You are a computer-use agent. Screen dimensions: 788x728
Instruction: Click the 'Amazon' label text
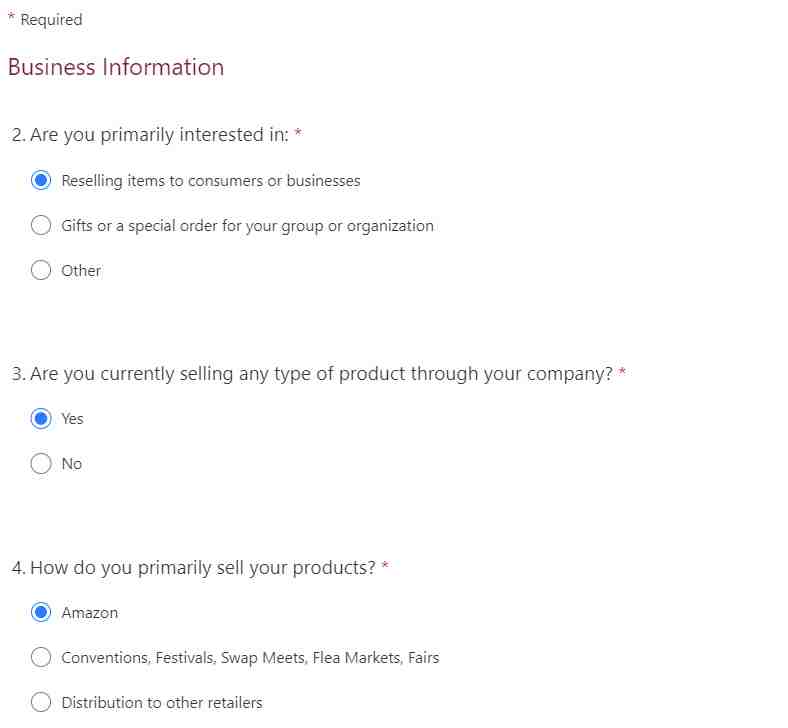tap(90, 612)
